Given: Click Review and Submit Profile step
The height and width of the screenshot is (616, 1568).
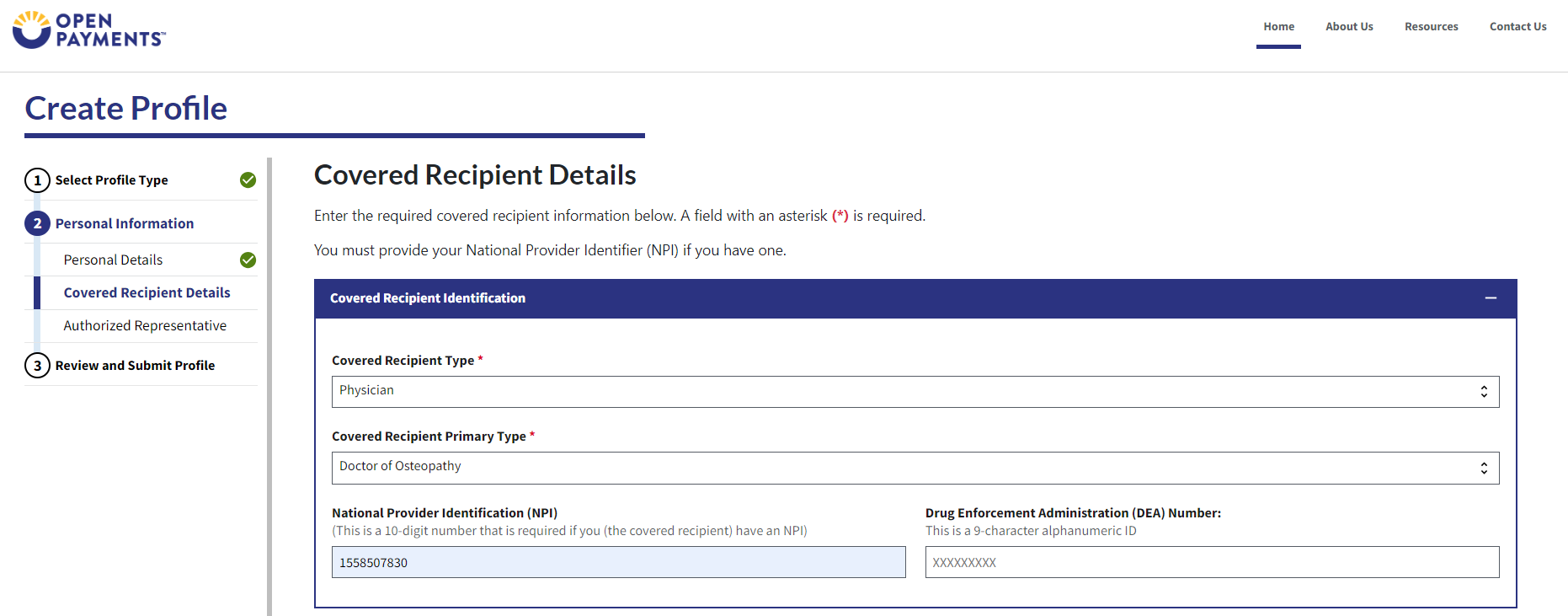Looking at the screenshot, I should pyautogui.click(x=135, y=366).
